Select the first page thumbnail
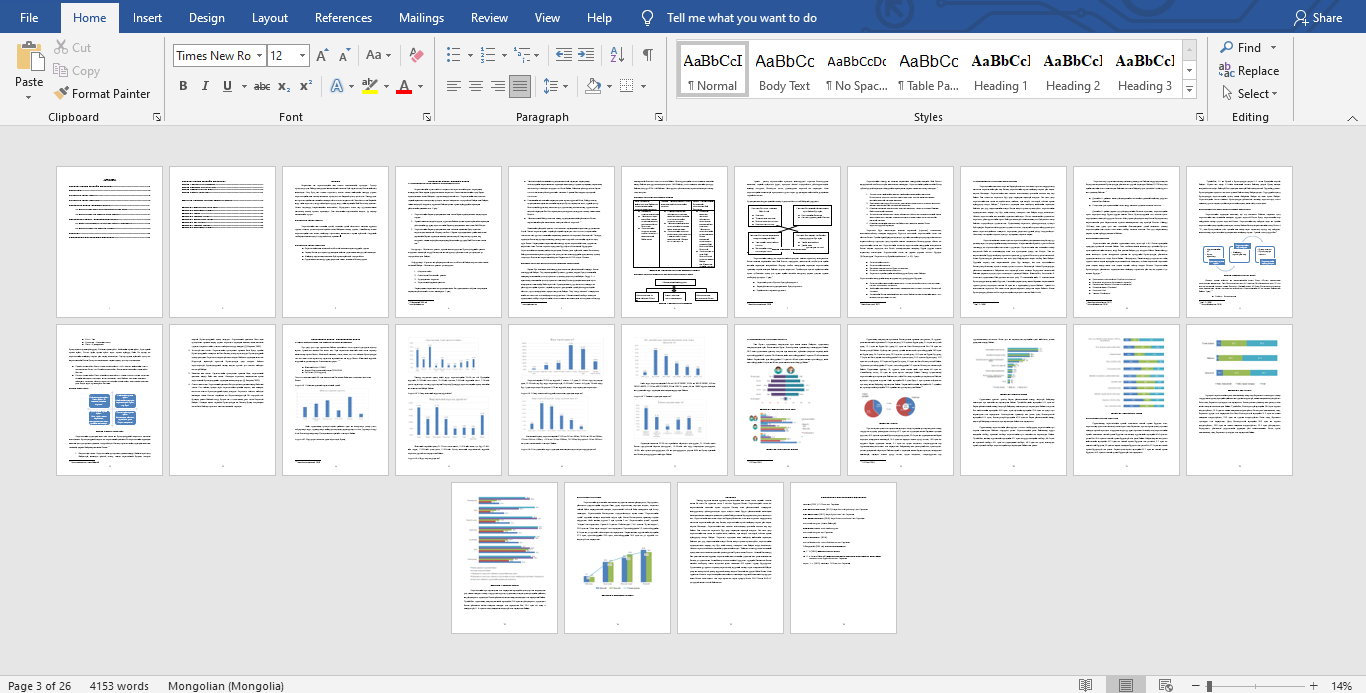Viewport: 1366px width, 693px height. click(x=109, y=242)
